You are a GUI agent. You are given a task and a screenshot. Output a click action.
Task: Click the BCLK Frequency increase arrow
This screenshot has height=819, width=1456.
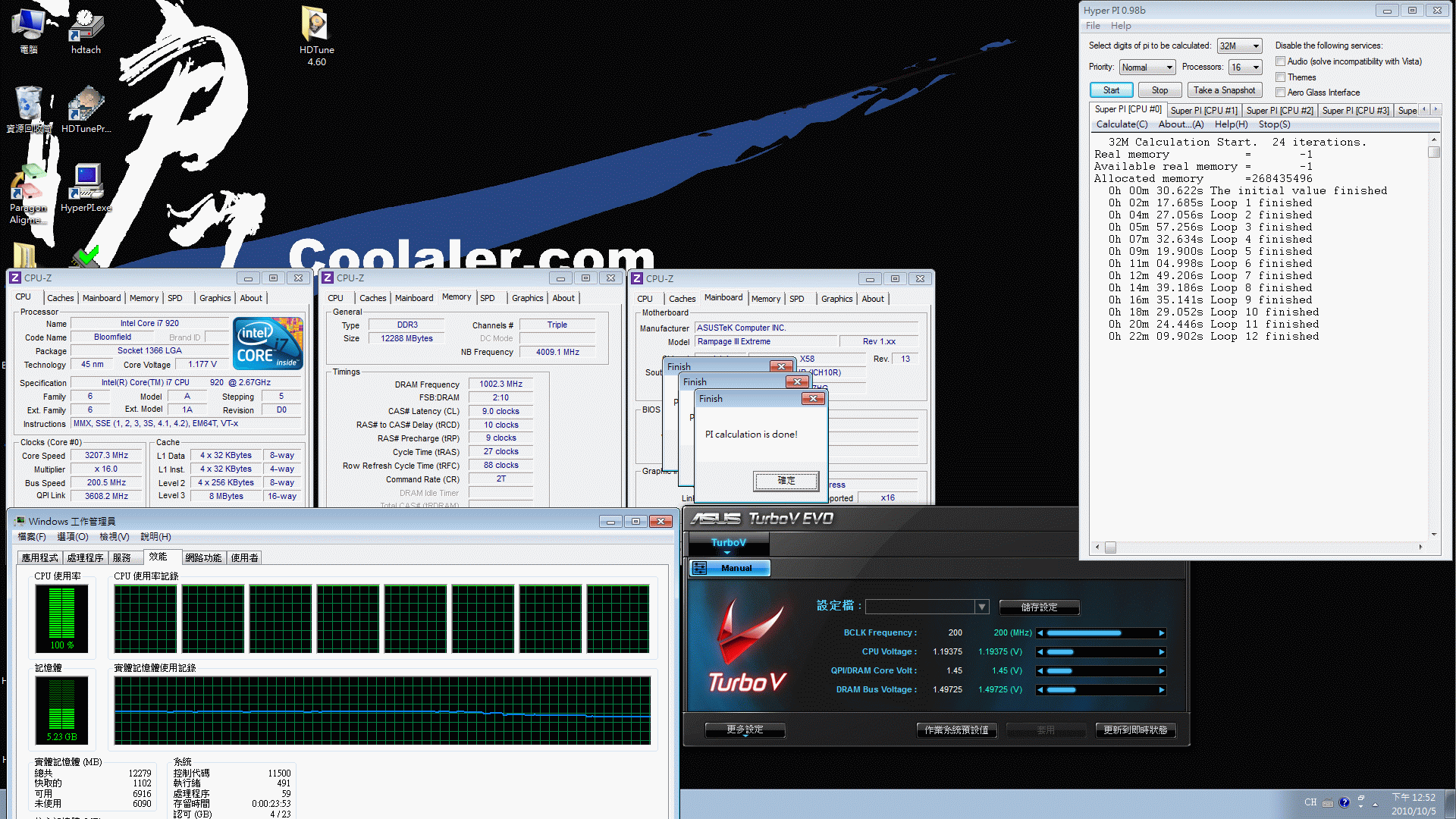pyautogui.click(x=1161, y=633)
